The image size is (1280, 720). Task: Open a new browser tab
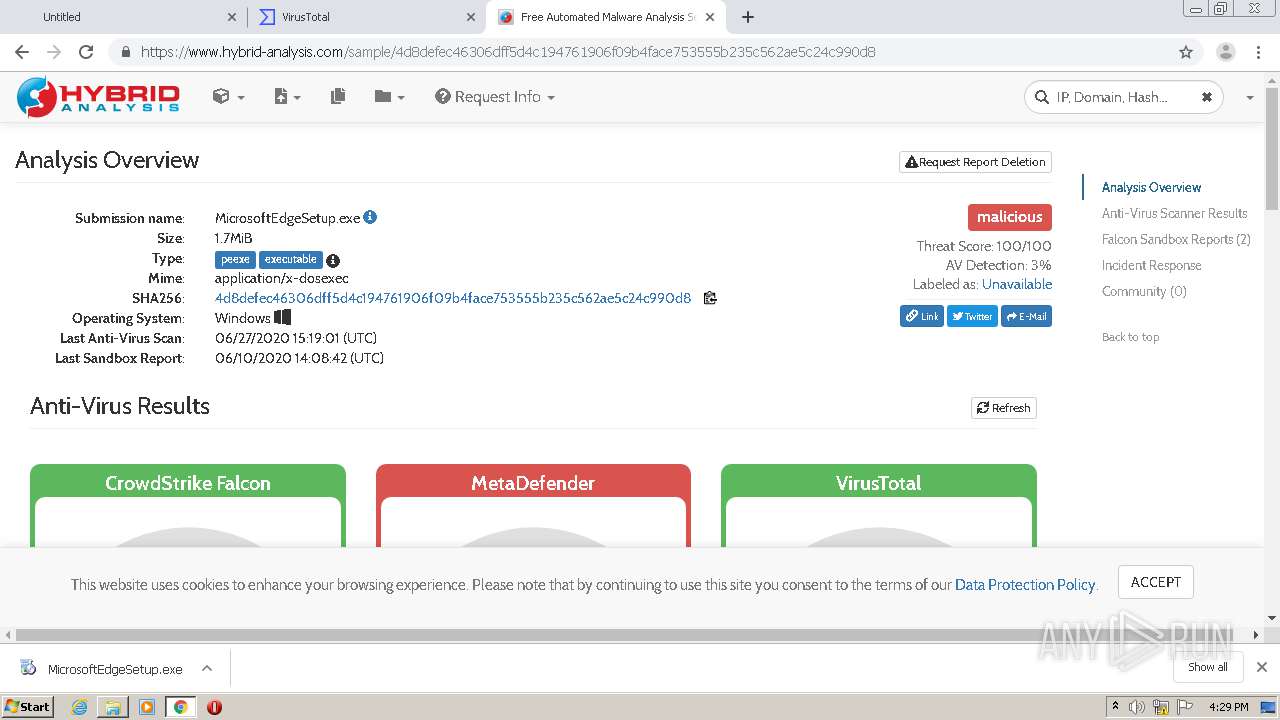[748, 17]
